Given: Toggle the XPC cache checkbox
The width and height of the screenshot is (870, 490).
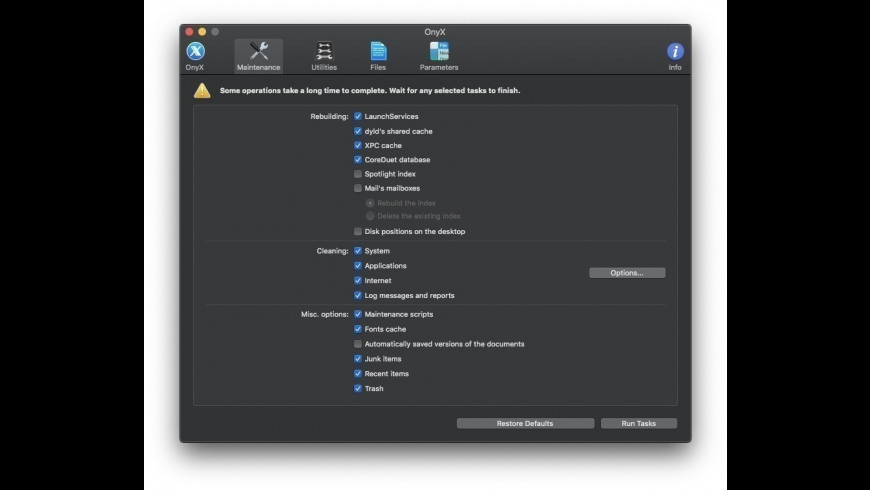Looking at the screenshot, I should click(x=358, y=145).
